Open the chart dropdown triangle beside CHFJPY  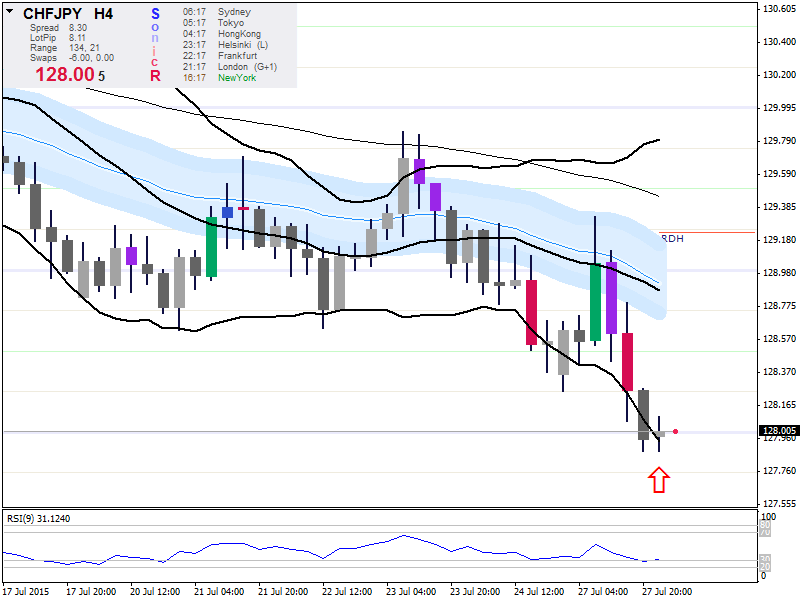pyautogui.click(x=10, y=13)
